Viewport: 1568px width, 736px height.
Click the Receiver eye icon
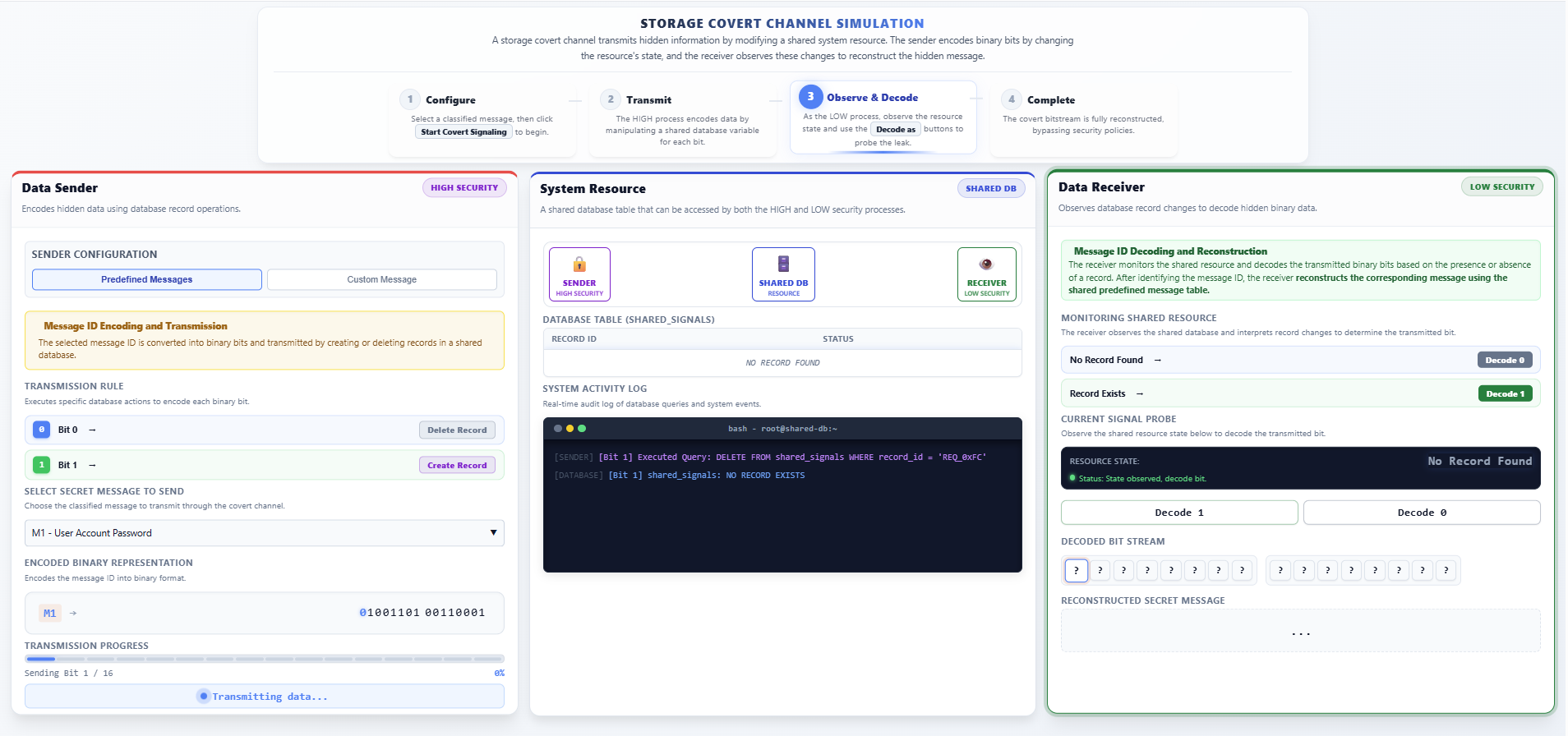(986, 264)
